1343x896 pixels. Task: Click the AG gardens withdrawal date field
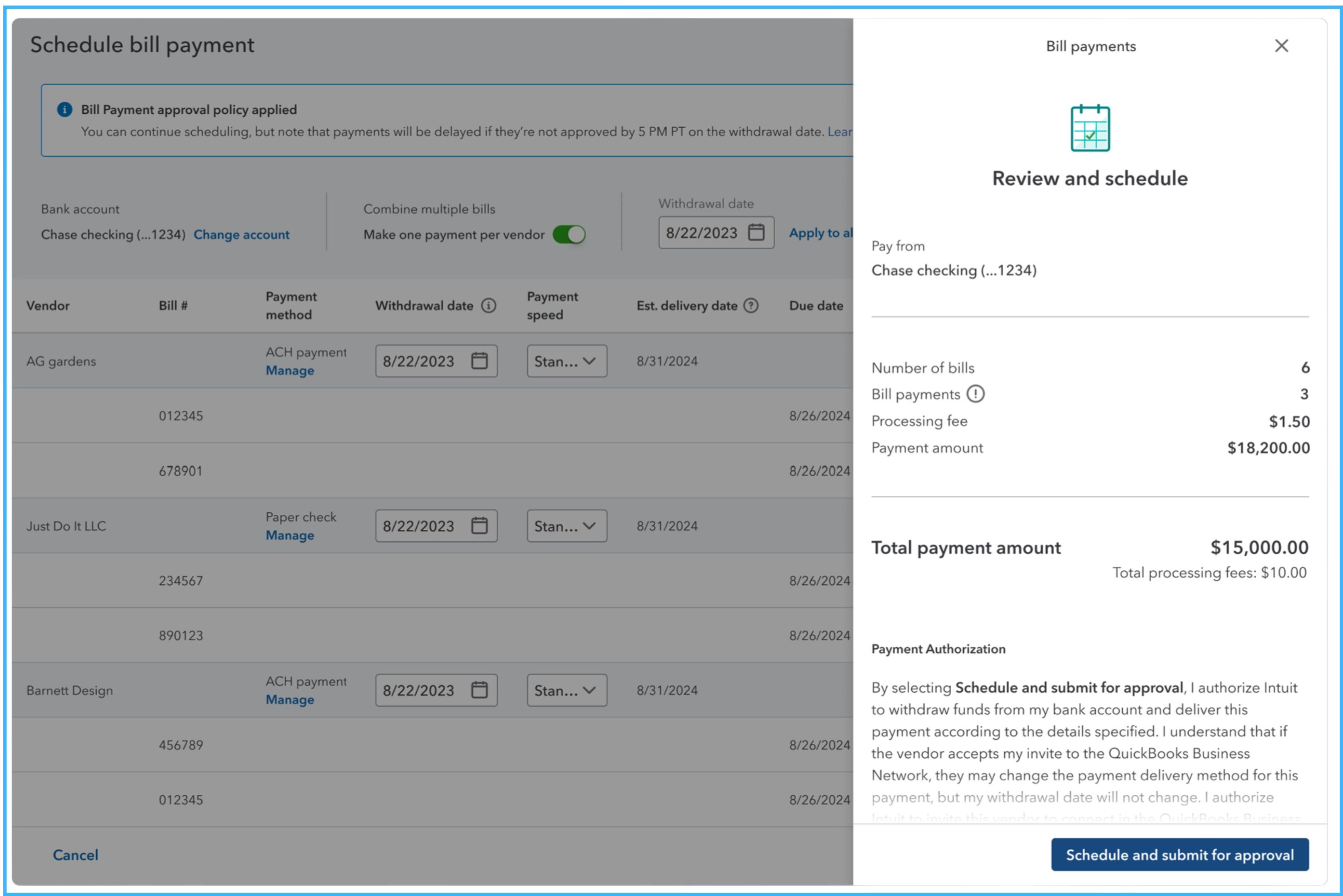pyautogui.click(x=419, y=361)
